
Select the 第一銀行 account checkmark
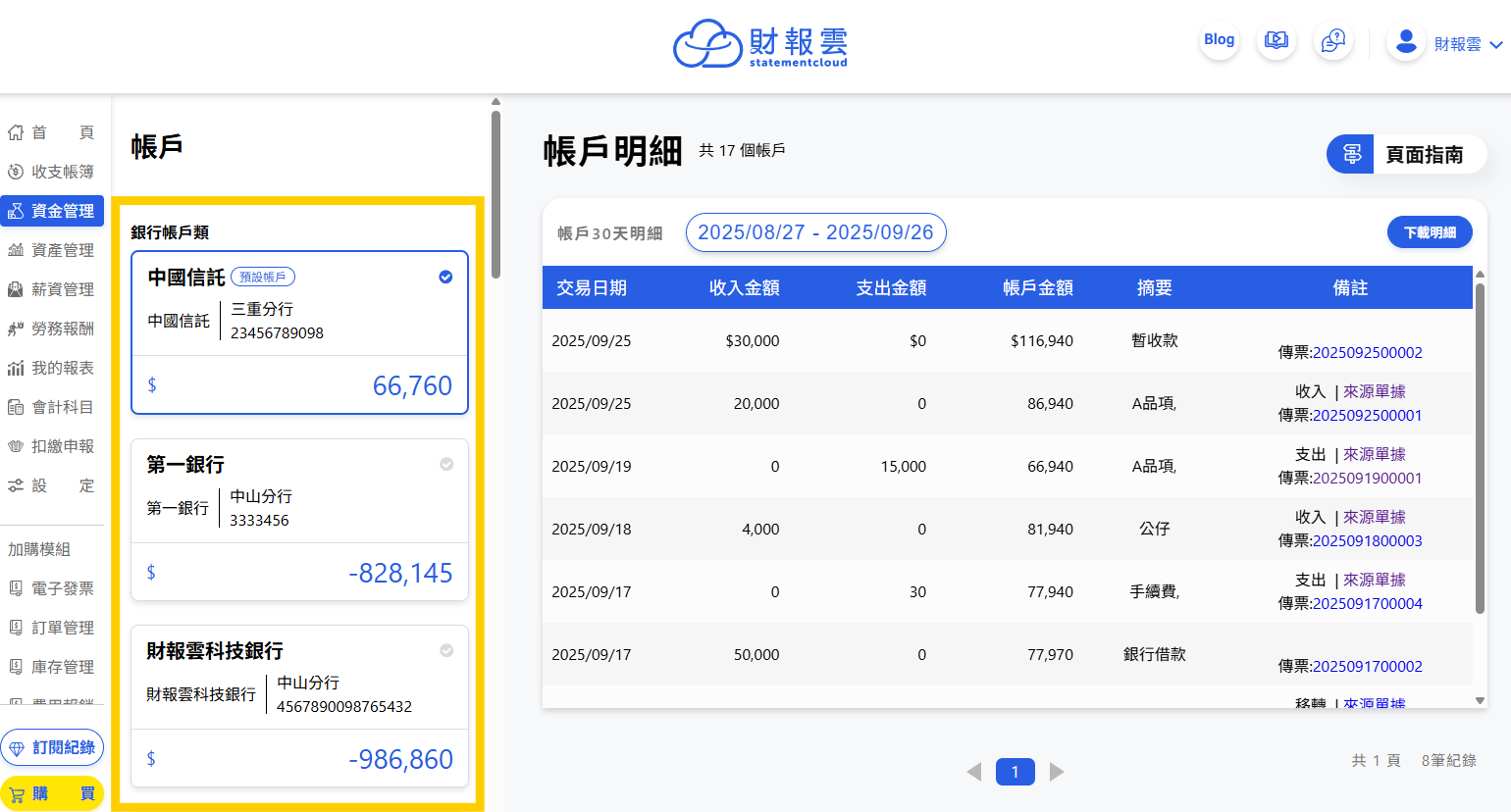click(x=446, y=464)
